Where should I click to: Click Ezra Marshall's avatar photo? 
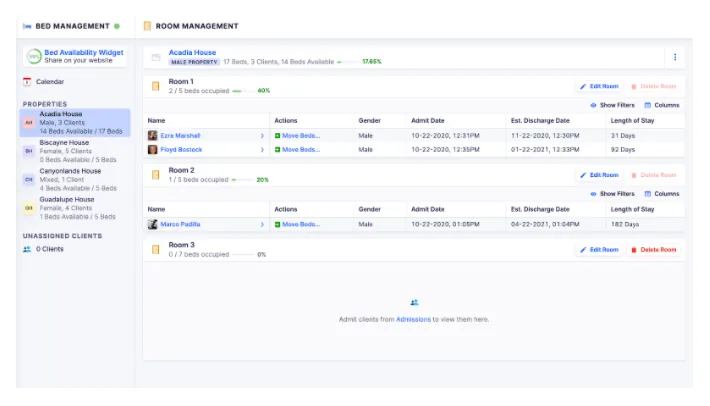(x=153, y=135)
